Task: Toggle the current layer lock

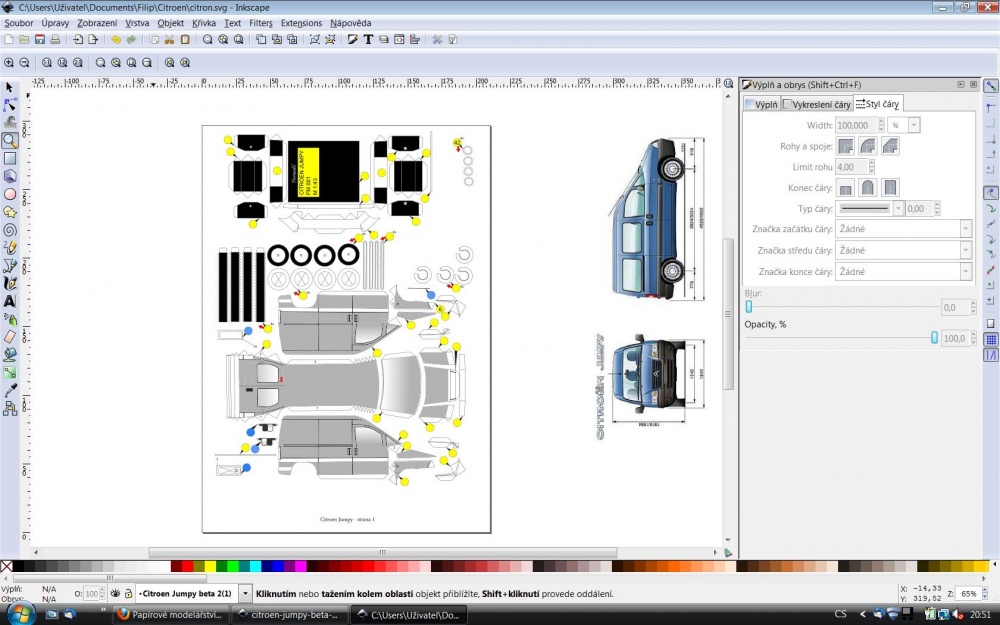Action: click(128, 593)
